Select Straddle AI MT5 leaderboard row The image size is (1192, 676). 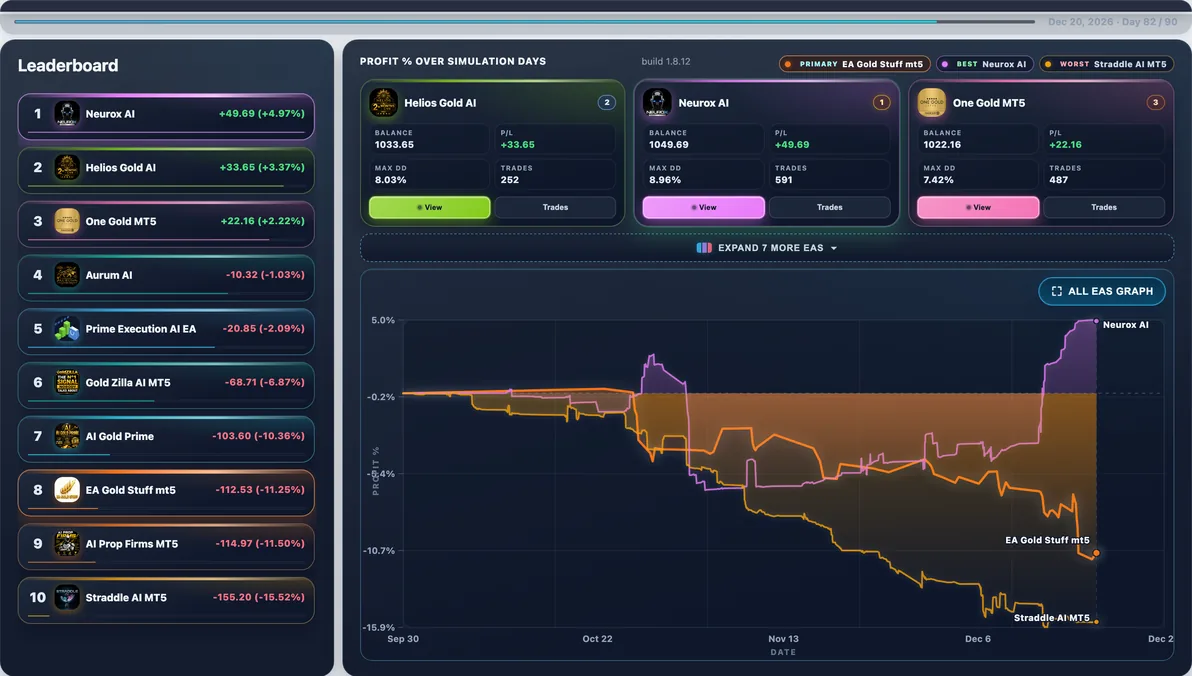coord(166,600)
